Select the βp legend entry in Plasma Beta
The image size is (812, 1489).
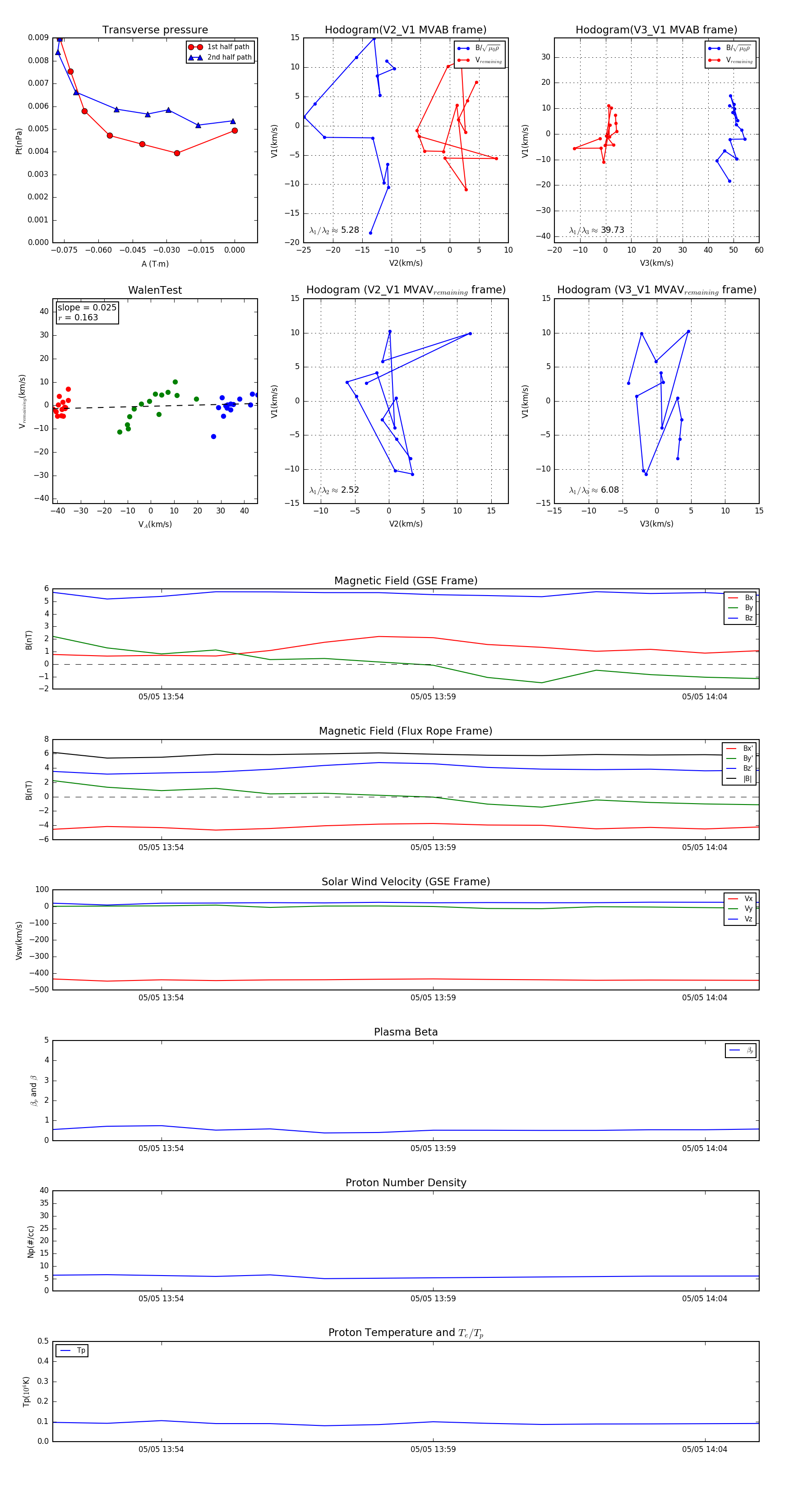click(741, 1050)
